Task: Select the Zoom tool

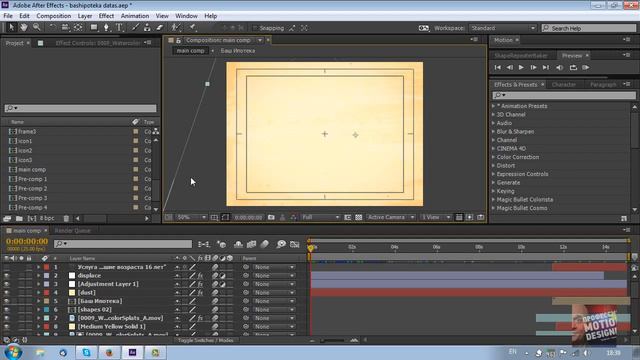Action: [x=36, y=27]
